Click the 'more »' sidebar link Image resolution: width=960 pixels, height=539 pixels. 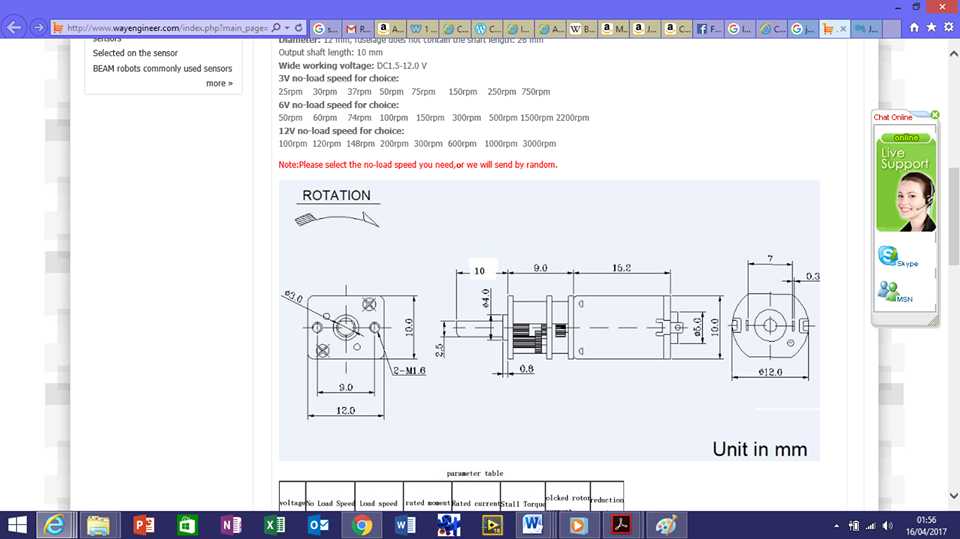(219, 83)
